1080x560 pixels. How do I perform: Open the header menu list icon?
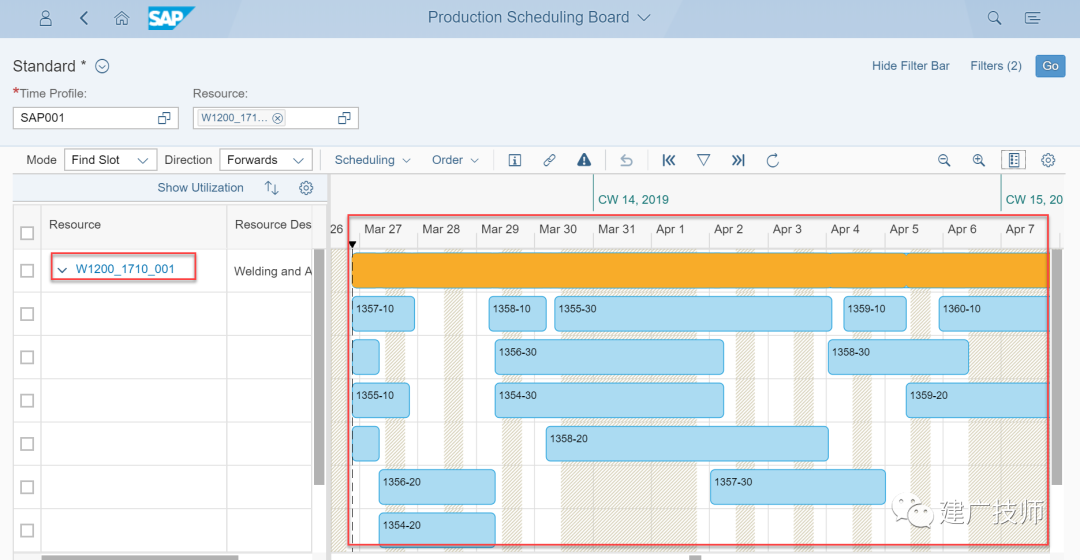[1032, 18]
